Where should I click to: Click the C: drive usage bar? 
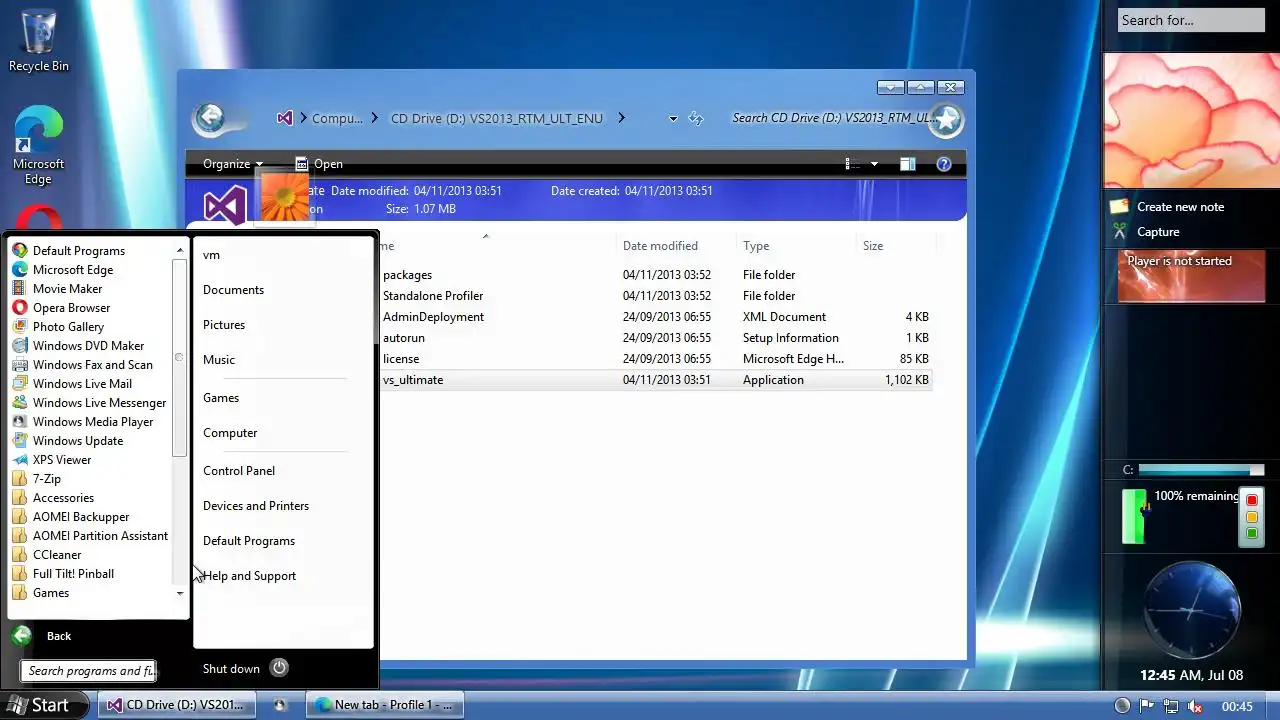click(1201, 470)
